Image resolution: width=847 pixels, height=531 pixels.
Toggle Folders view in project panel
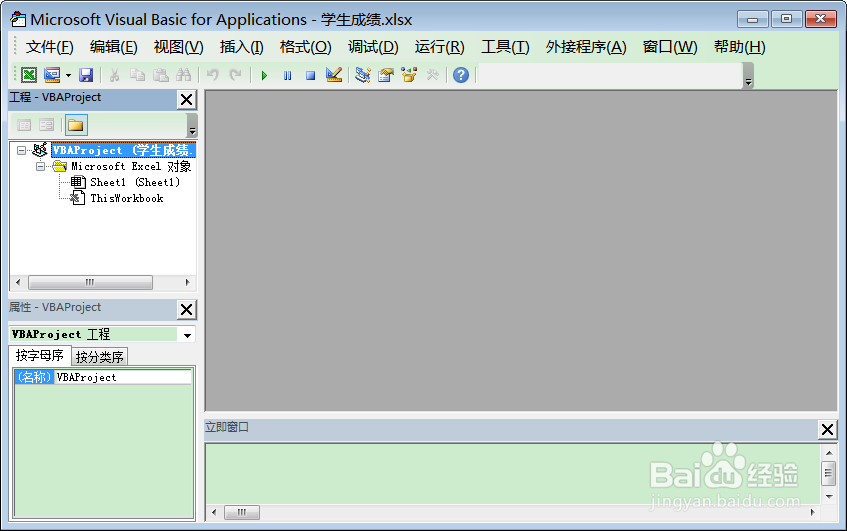point(76,125)
